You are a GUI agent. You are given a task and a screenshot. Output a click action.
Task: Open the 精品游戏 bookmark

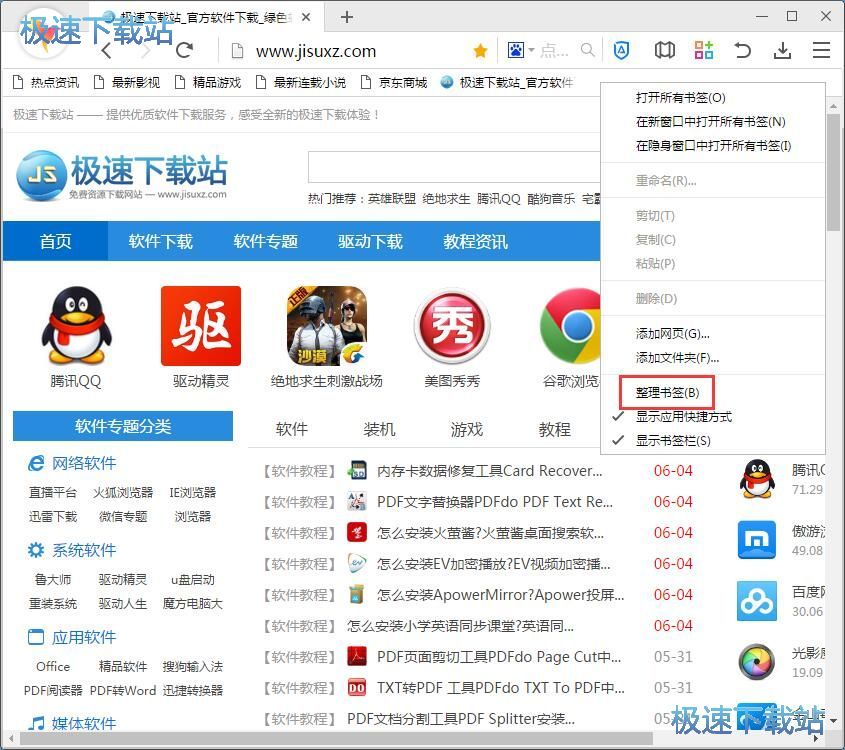click(207, 82)
